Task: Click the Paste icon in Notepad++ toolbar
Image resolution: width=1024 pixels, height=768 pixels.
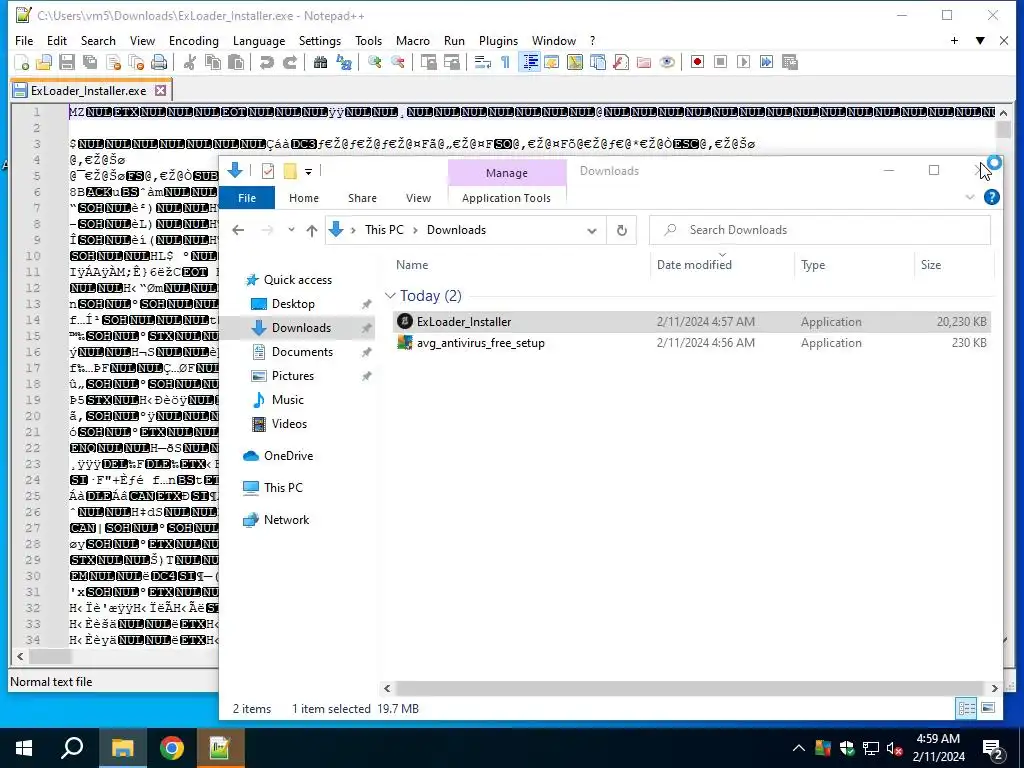Action: point(236,63)
